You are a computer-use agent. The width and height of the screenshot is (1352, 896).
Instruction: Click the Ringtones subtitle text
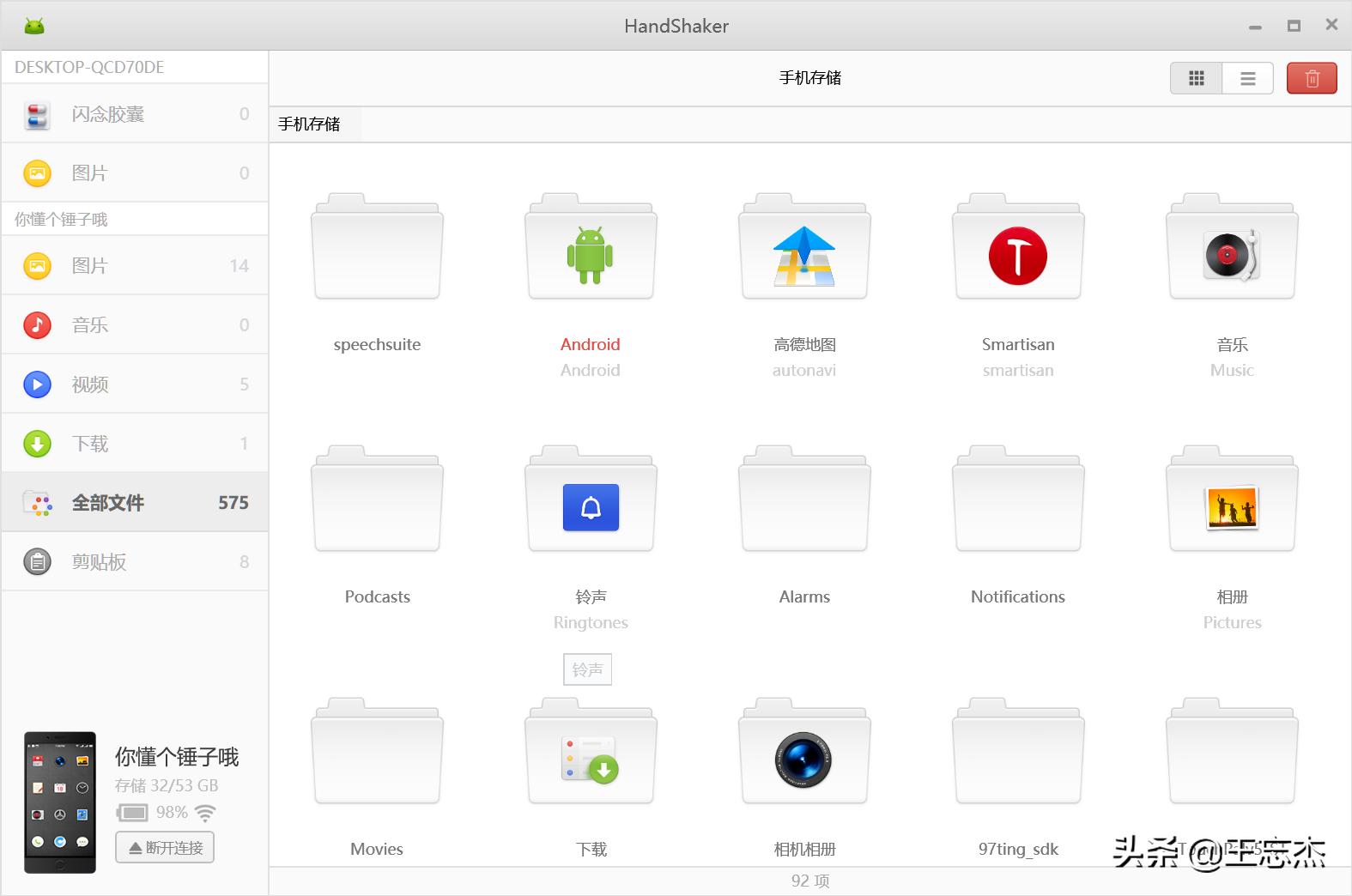point(591,622)
